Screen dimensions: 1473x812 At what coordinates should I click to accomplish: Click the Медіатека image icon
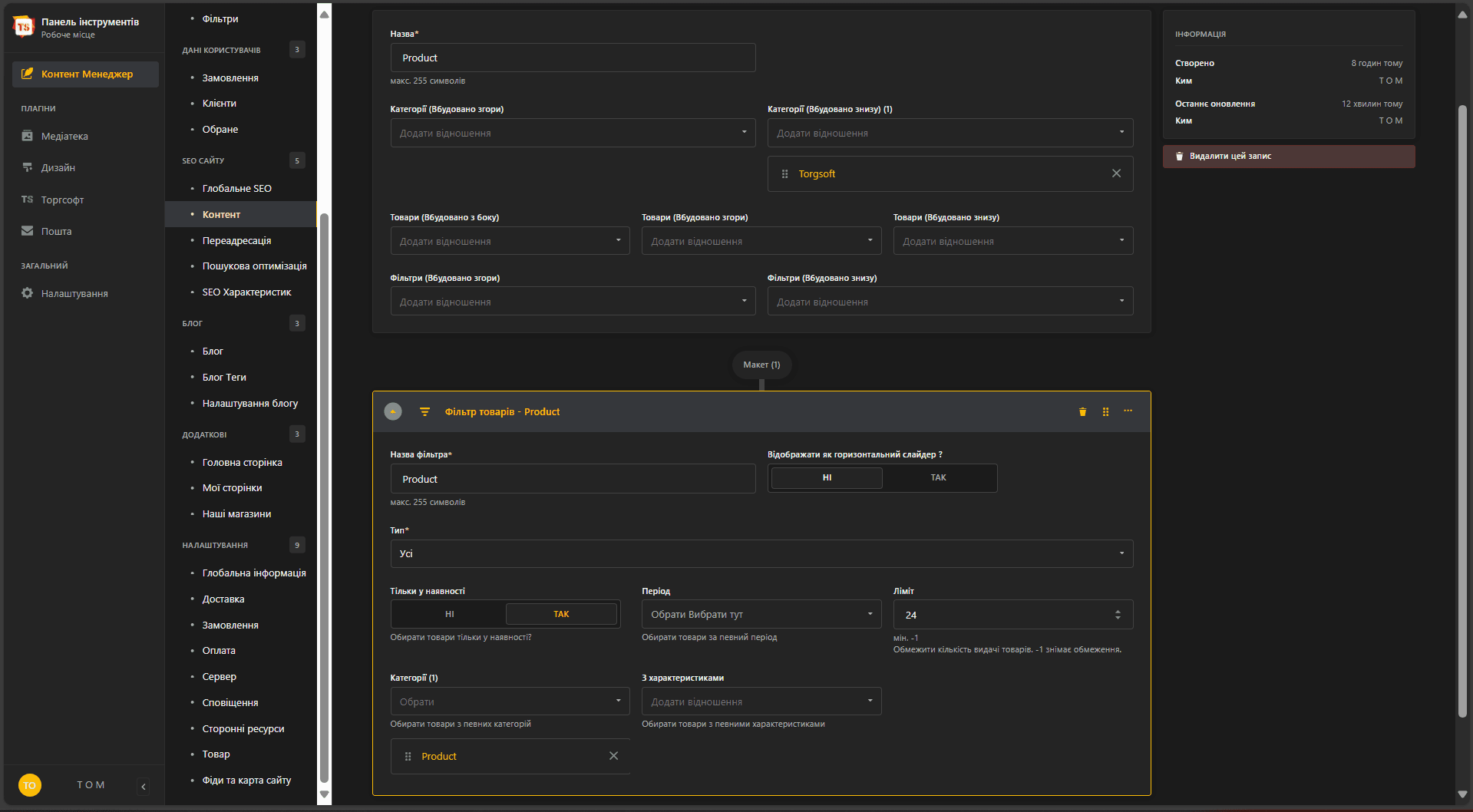(27, 136)
